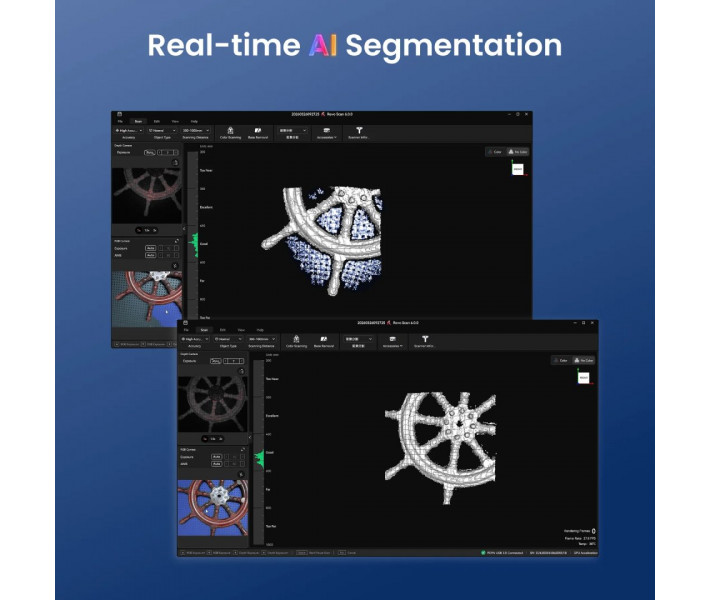Rotate RGB camera preview in back window
710x600 pixels.
(x=175, y=265)
